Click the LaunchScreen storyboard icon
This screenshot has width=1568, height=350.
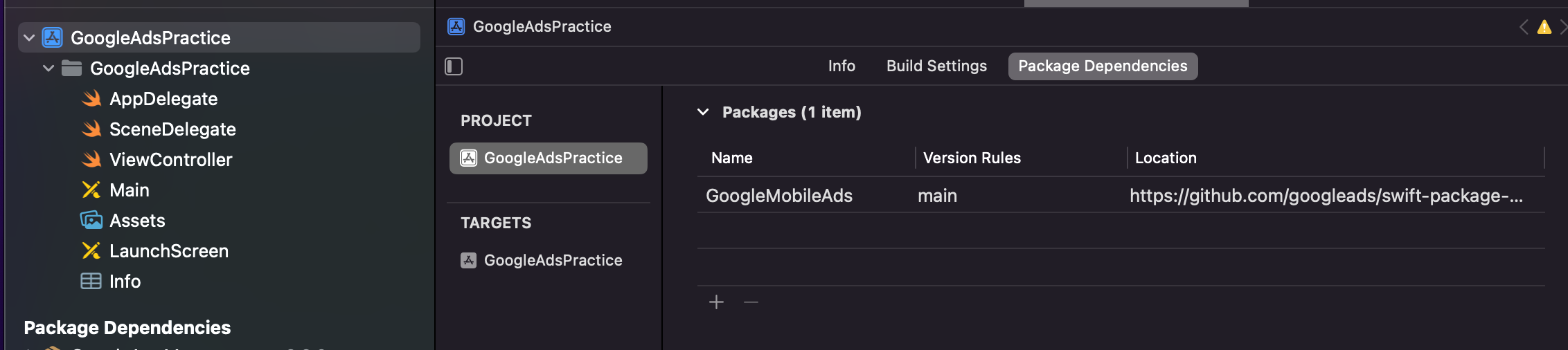click(91, 250)
